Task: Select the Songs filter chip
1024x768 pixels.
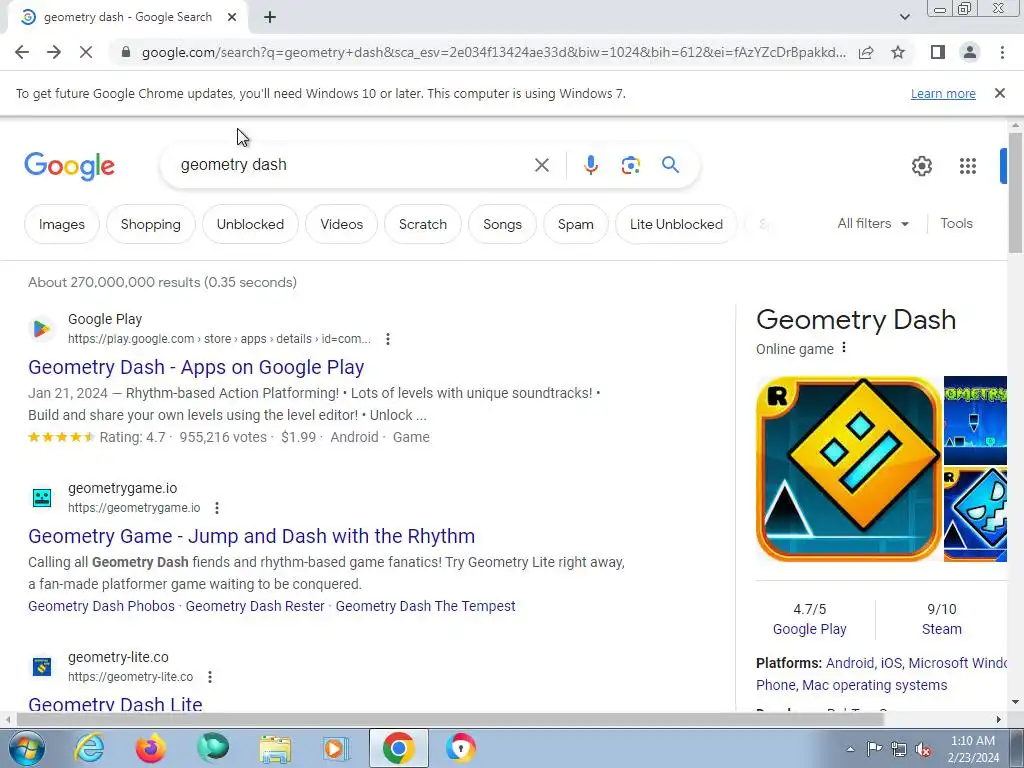Action: tap(502, 224)
